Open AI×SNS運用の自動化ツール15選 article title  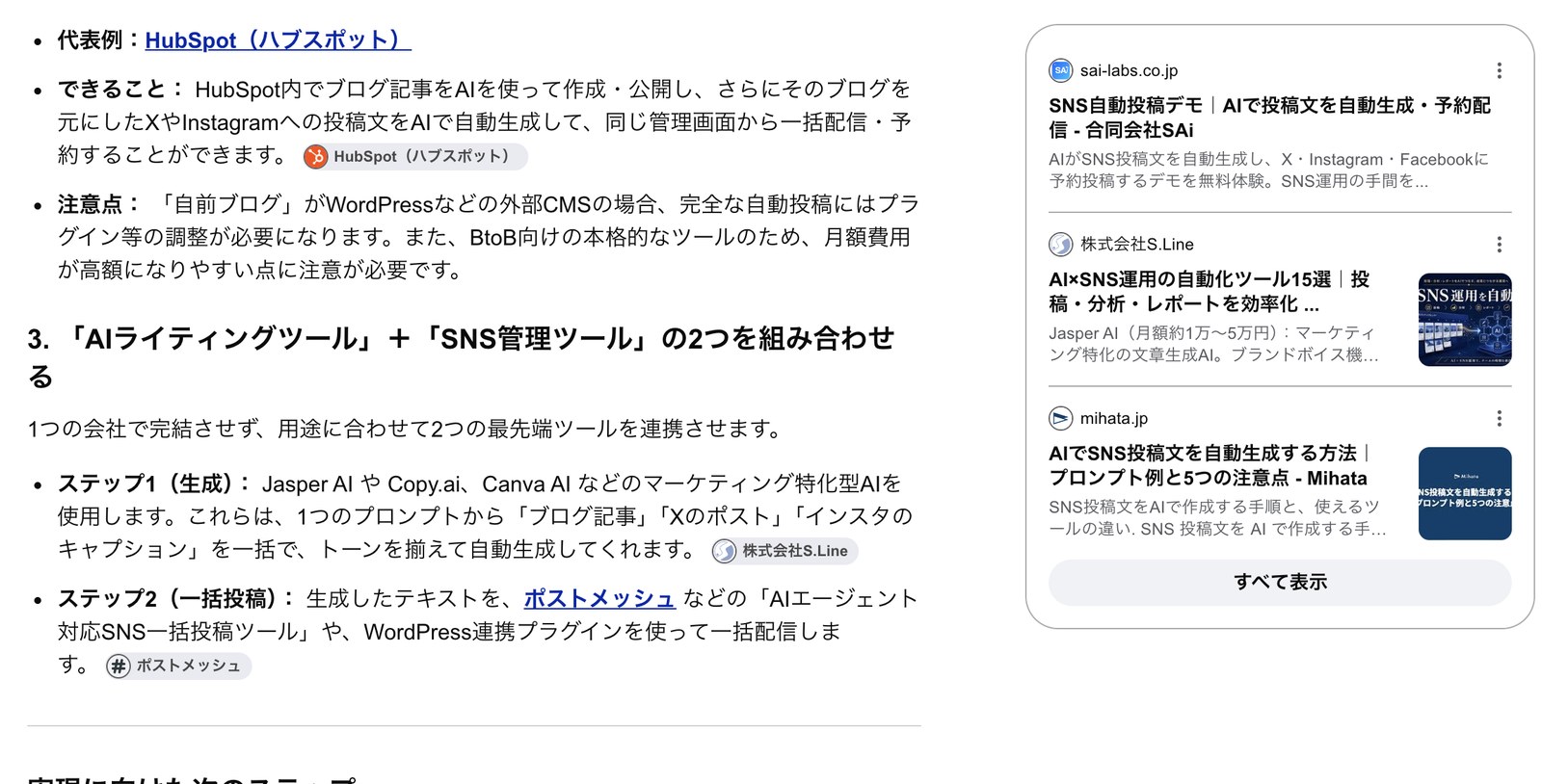pyautogui.click(x=1210, y=291)
